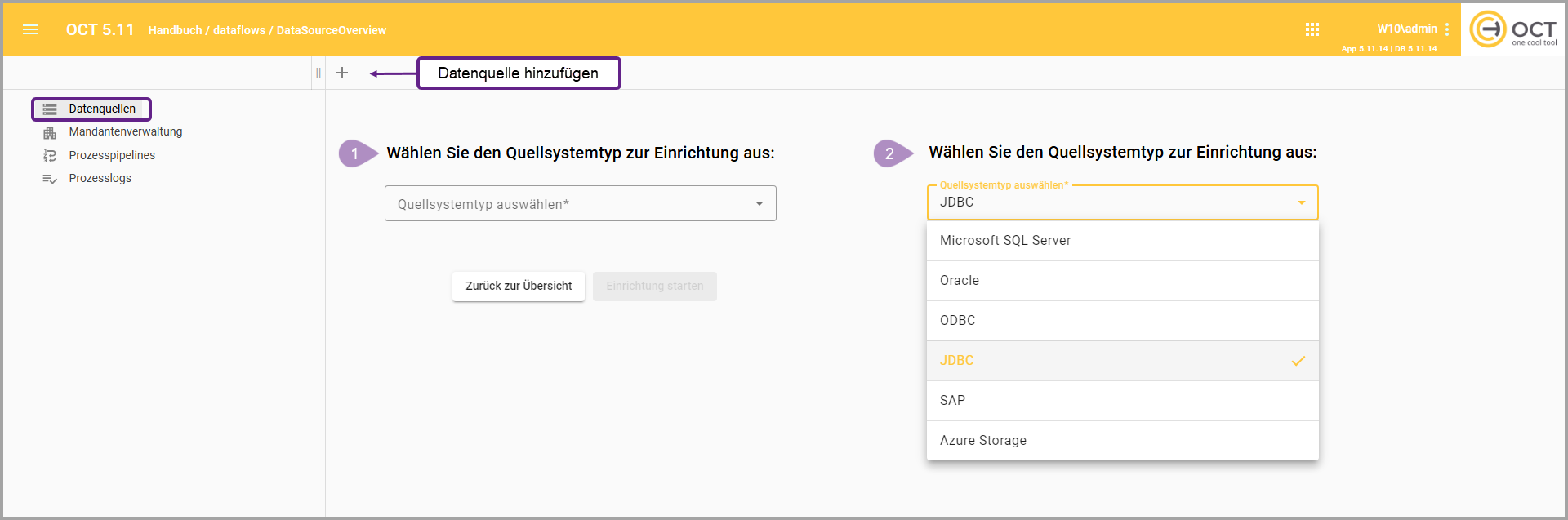Open the empty Quellsystemtyp auswählen dropdown
1568x520 pixels.
click(580, 203)
